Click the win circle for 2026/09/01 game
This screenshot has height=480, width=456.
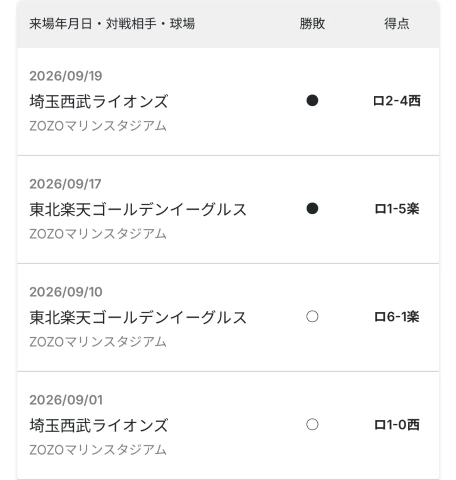(312, 424)
